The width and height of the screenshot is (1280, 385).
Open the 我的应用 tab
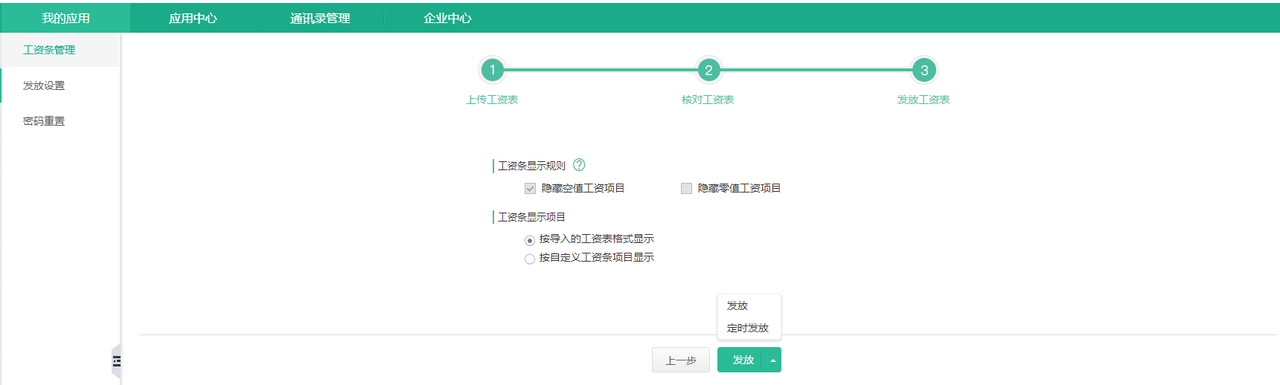(65, 18)
